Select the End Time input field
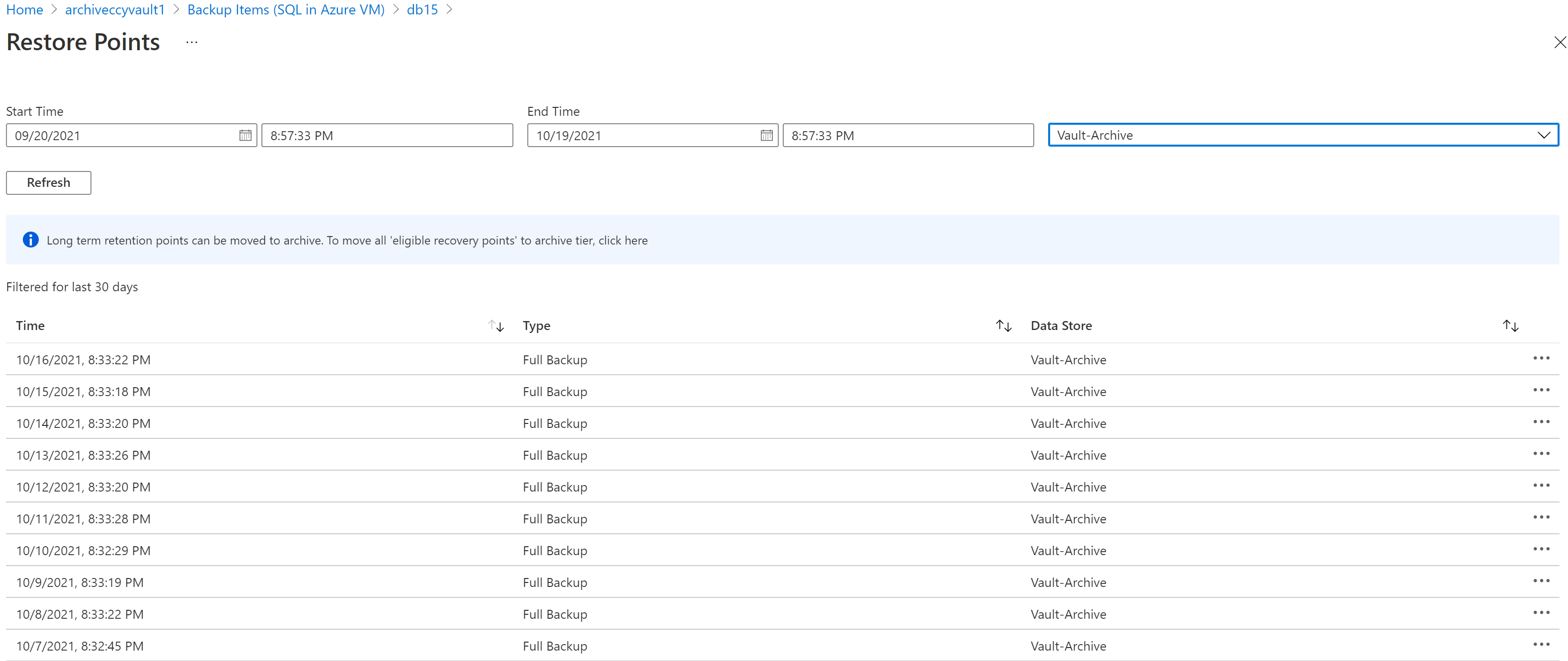This screenshot has width=1568, height=661. (909, 135)
